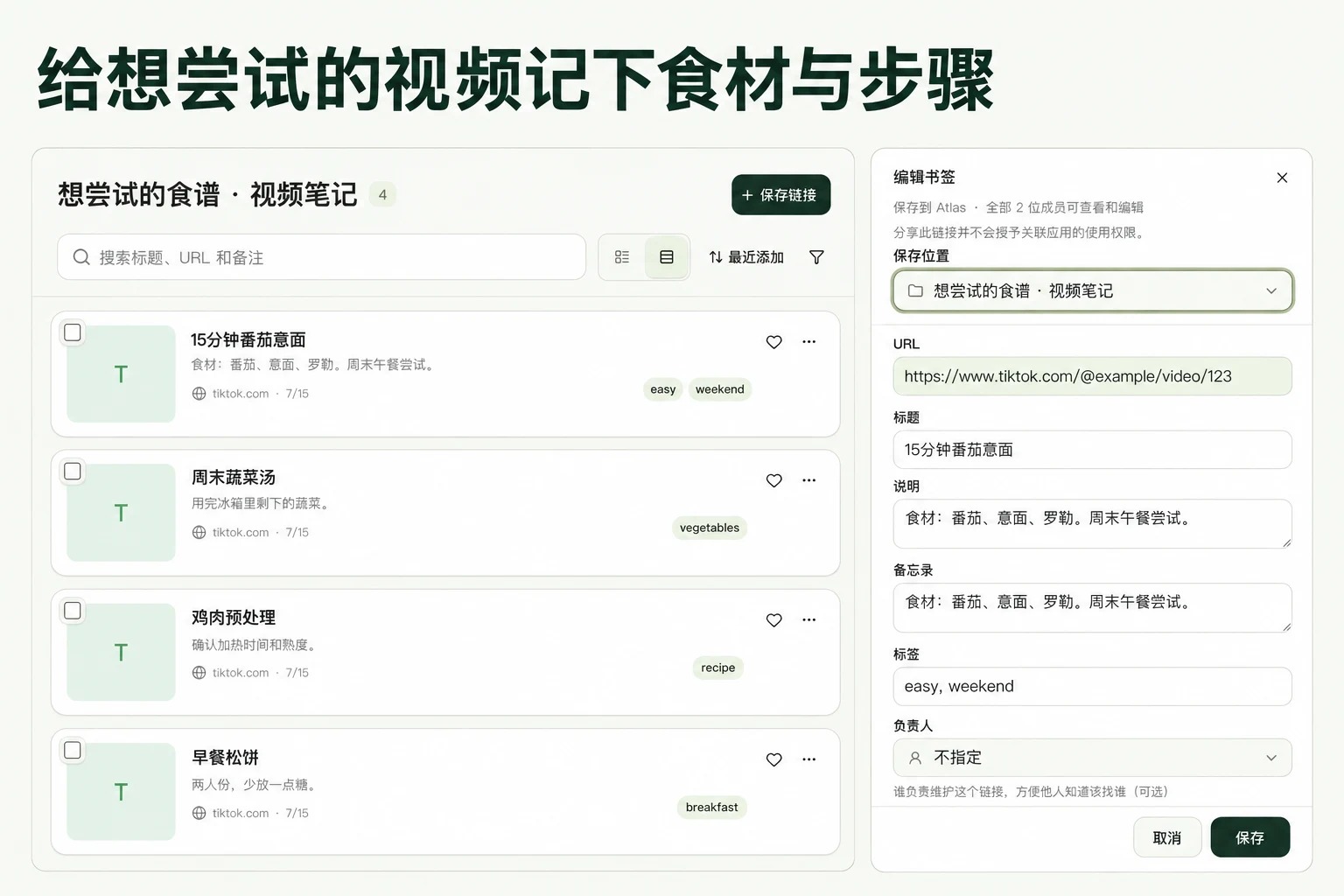
Task: Open the filter funnel icon
Action: tap(816, 257)
